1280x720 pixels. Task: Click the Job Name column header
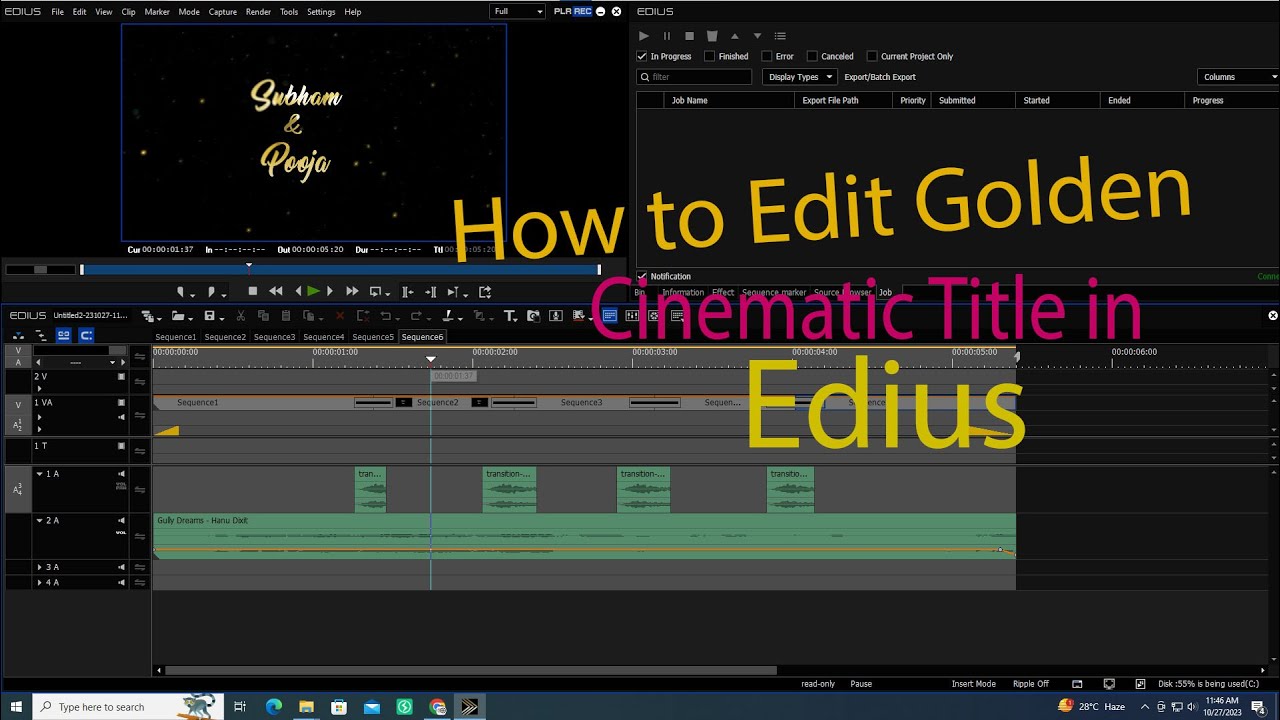coord(728,100)
